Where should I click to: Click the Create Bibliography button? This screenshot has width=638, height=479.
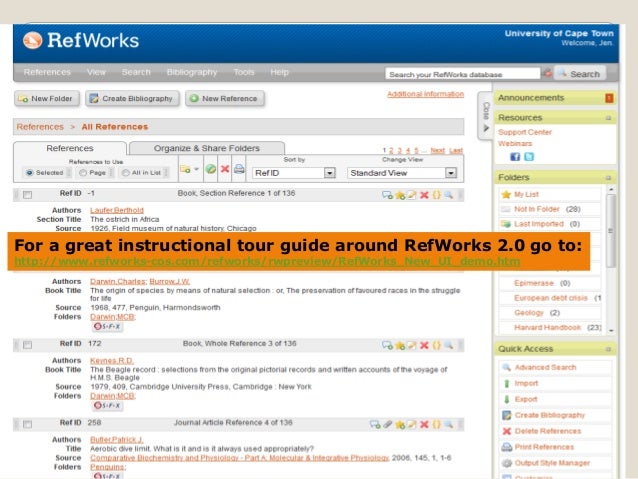(x=132, y=98)
